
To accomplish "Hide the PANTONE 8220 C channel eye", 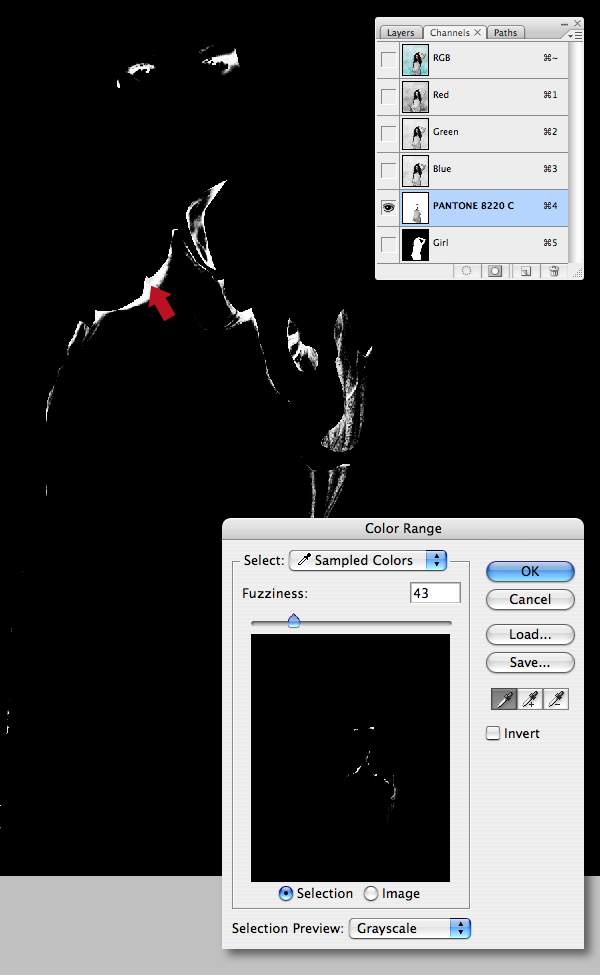I will coord(389,207).
